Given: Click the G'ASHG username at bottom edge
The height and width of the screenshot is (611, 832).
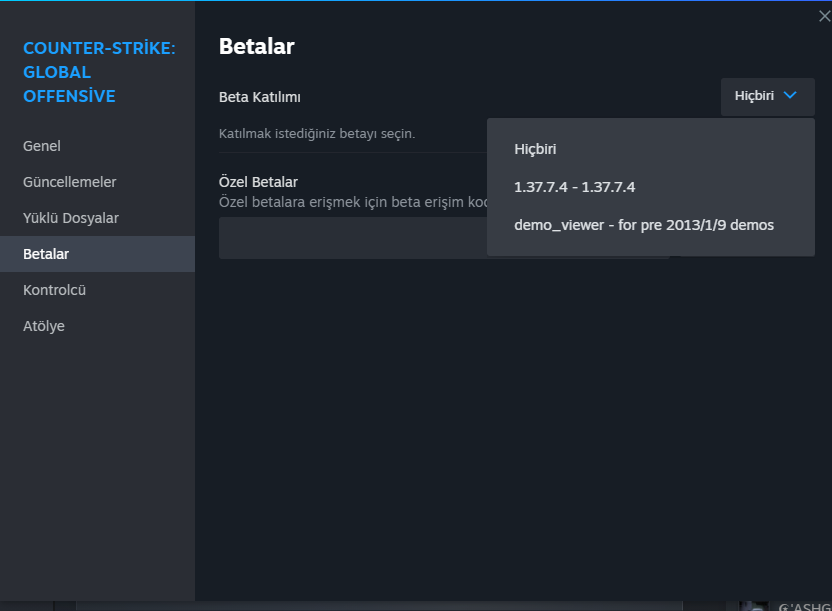Looking at the screenshot, I should [803, 606].
